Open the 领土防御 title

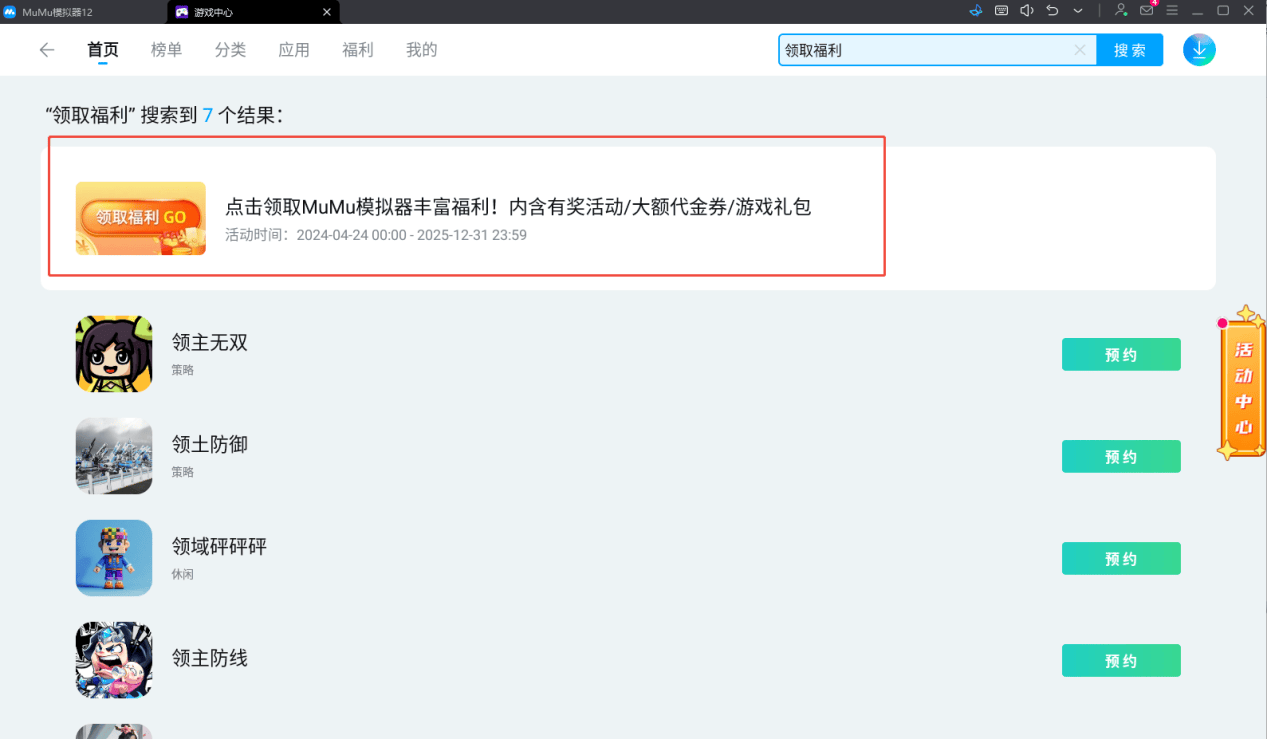click(210, 445)
